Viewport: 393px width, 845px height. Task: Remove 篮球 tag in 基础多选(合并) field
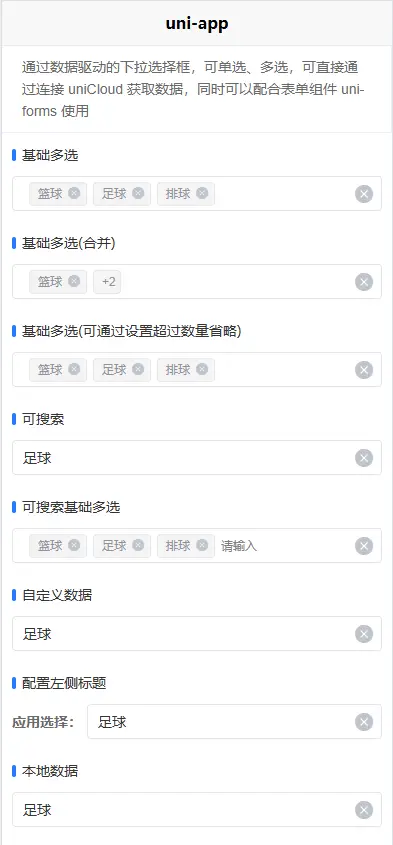(x=74, y=281)
